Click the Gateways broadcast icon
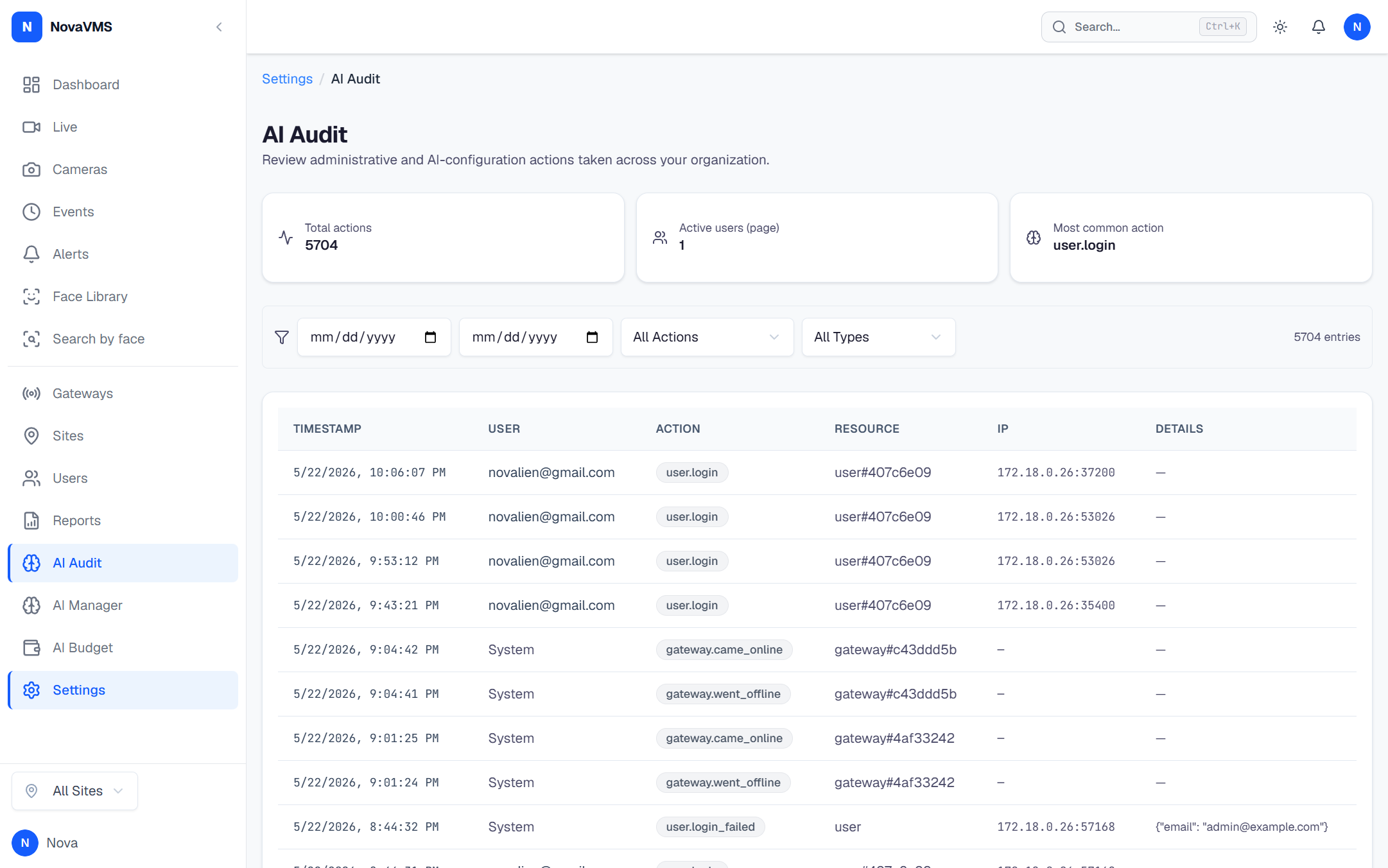The image size is (1388, 868). click(31, 394)
